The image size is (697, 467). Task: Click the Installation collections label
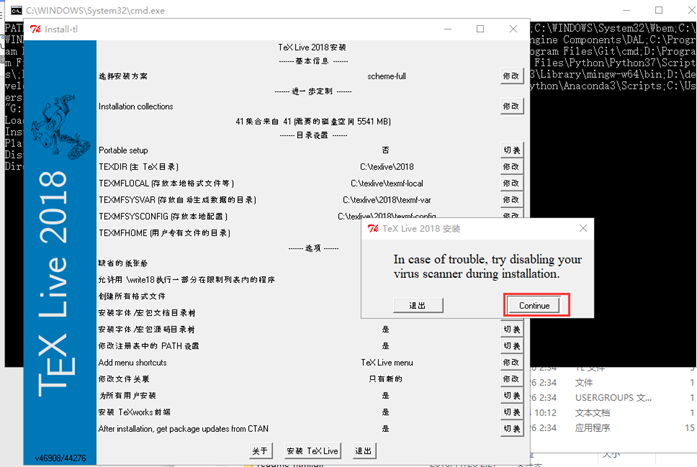click(x=136, y=106)
